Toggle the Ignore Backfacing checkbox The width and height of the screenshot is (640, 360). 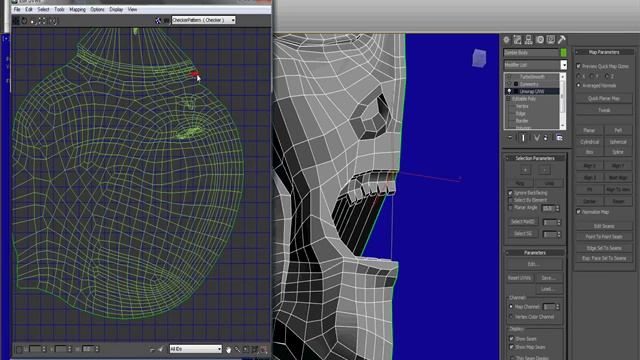click(510, 193)
